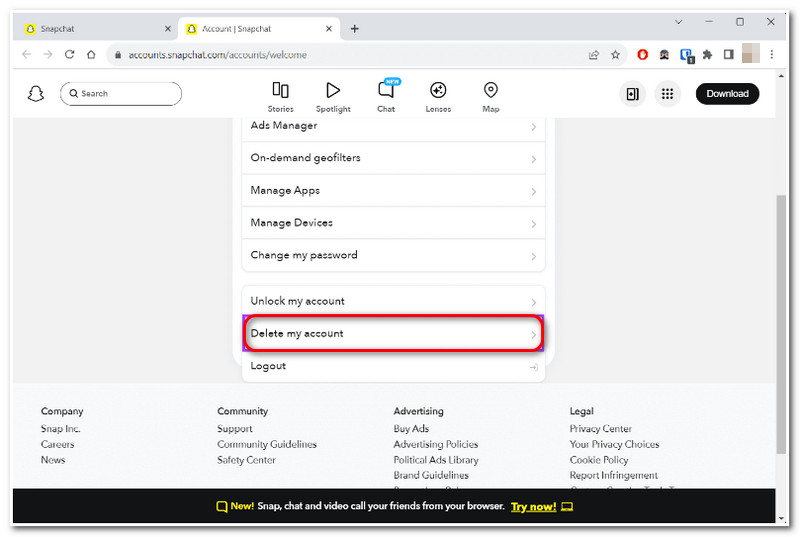Click the browser address bar URL
Screen dimensions: 800x537
[217, 55]
